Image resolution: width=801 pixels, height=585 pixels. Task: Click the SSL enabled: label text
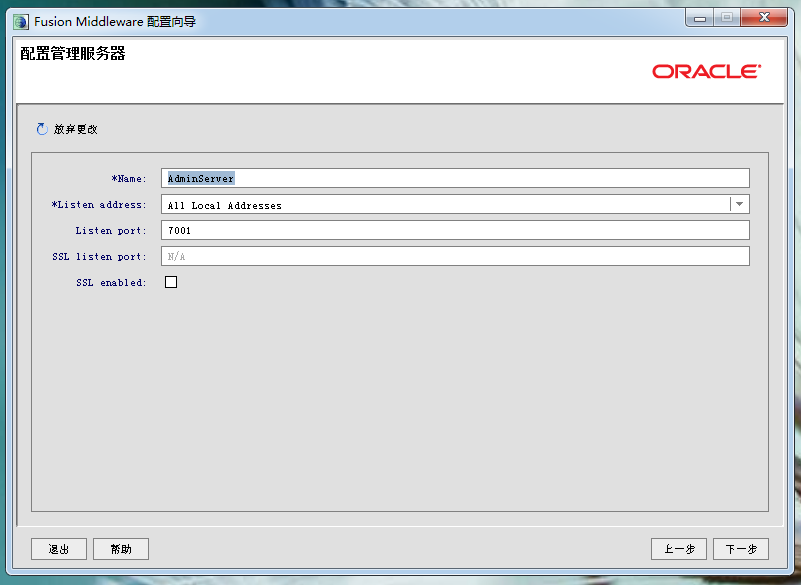111,283
